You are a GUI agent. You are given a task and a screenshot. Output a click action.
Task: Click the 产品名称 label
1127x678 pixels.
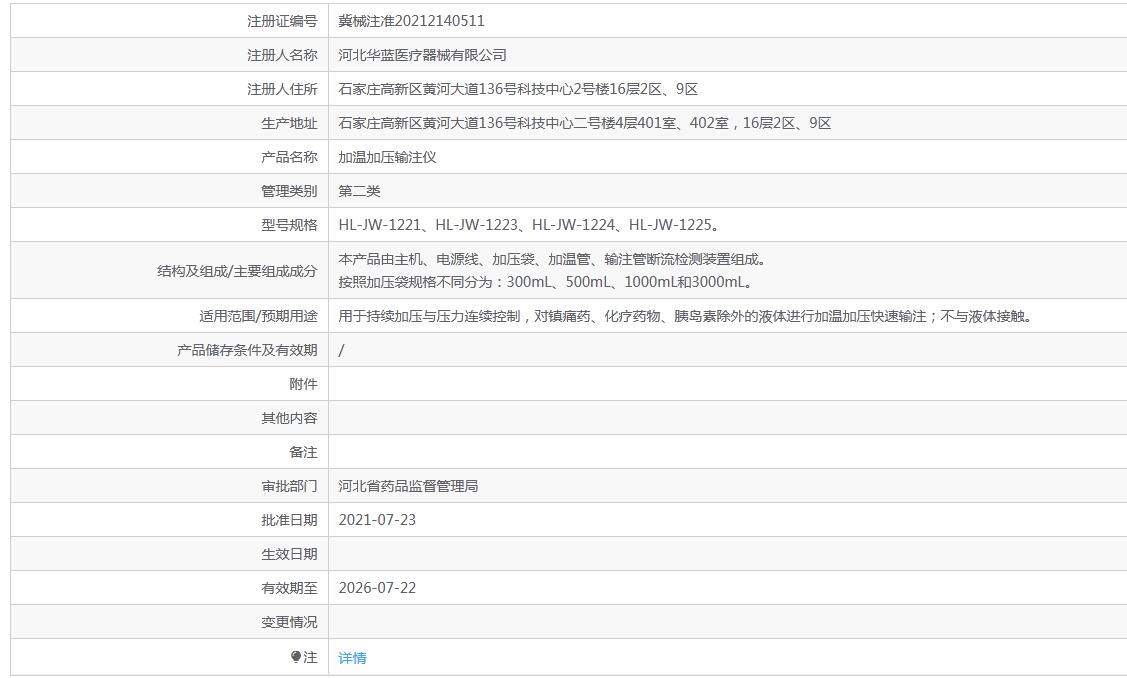[289, 157]
